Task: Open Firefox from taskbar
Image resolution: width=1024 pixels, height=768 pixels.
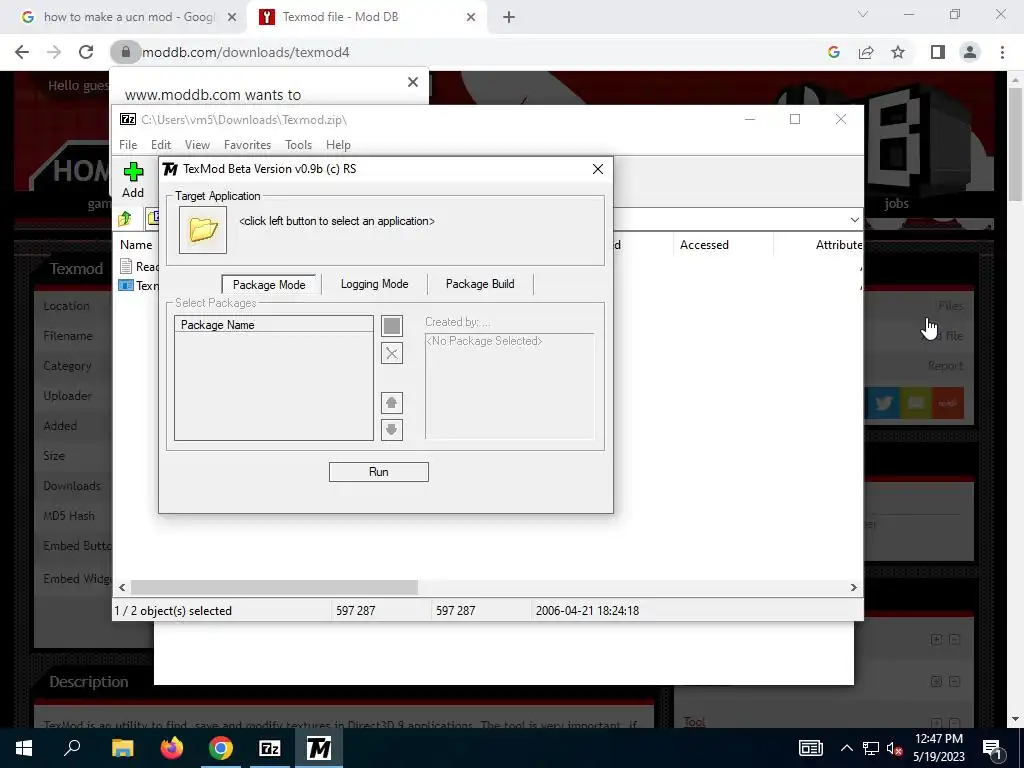Action: pyautogui.click(x=172, y=748)
